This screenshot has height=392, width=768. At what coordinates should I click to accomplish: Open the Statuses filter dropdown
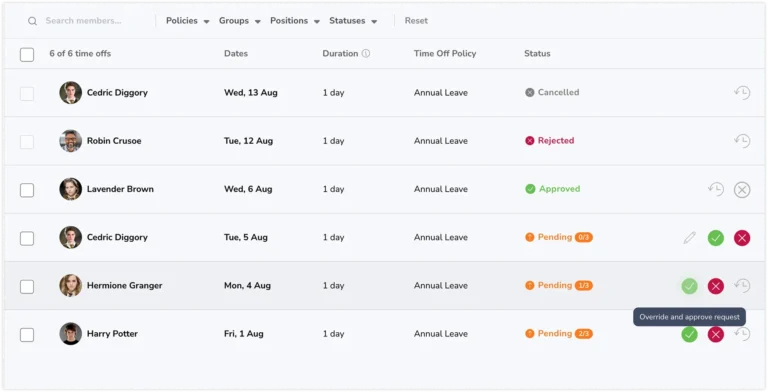point(353,21)
